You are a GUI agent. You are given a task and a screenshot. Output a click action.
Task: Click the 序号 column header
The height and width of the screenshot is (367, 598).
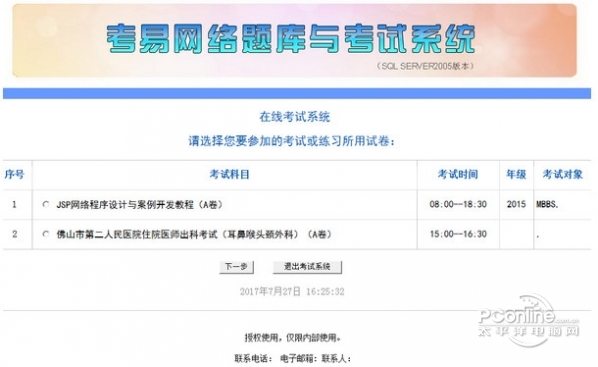coord(14,174)
